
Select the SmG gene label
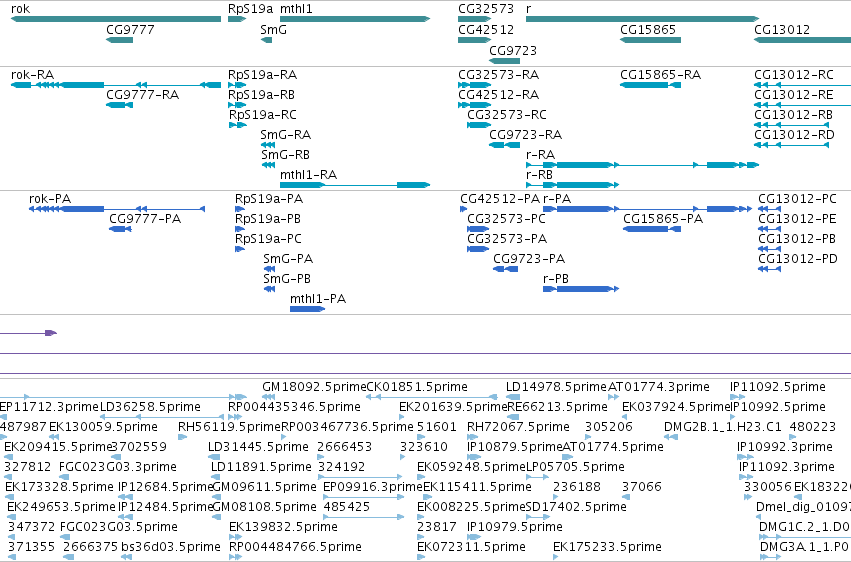(x=274, y=29)
